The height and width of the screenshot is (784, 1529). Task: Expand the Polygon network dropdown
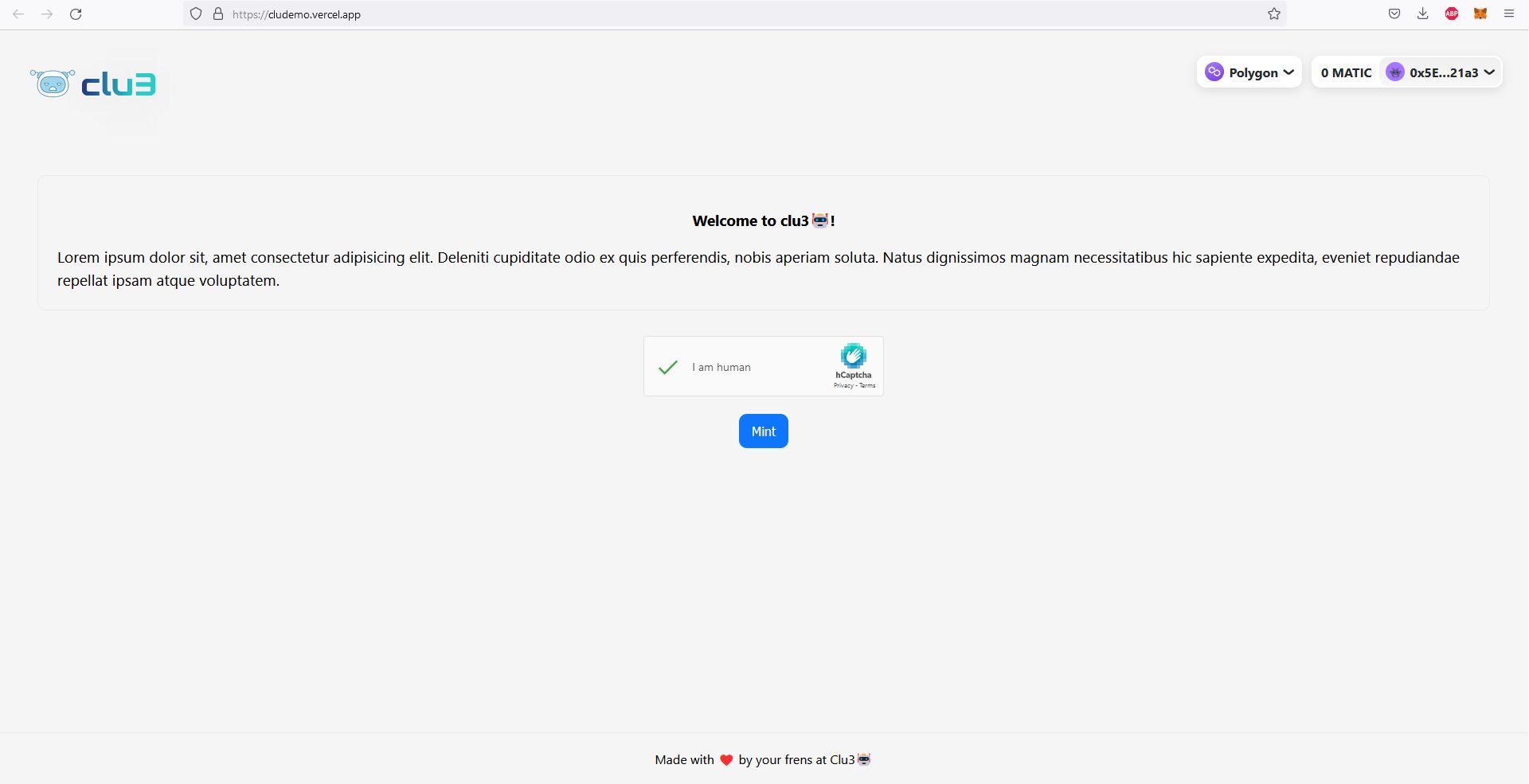tap(1249, 72)
